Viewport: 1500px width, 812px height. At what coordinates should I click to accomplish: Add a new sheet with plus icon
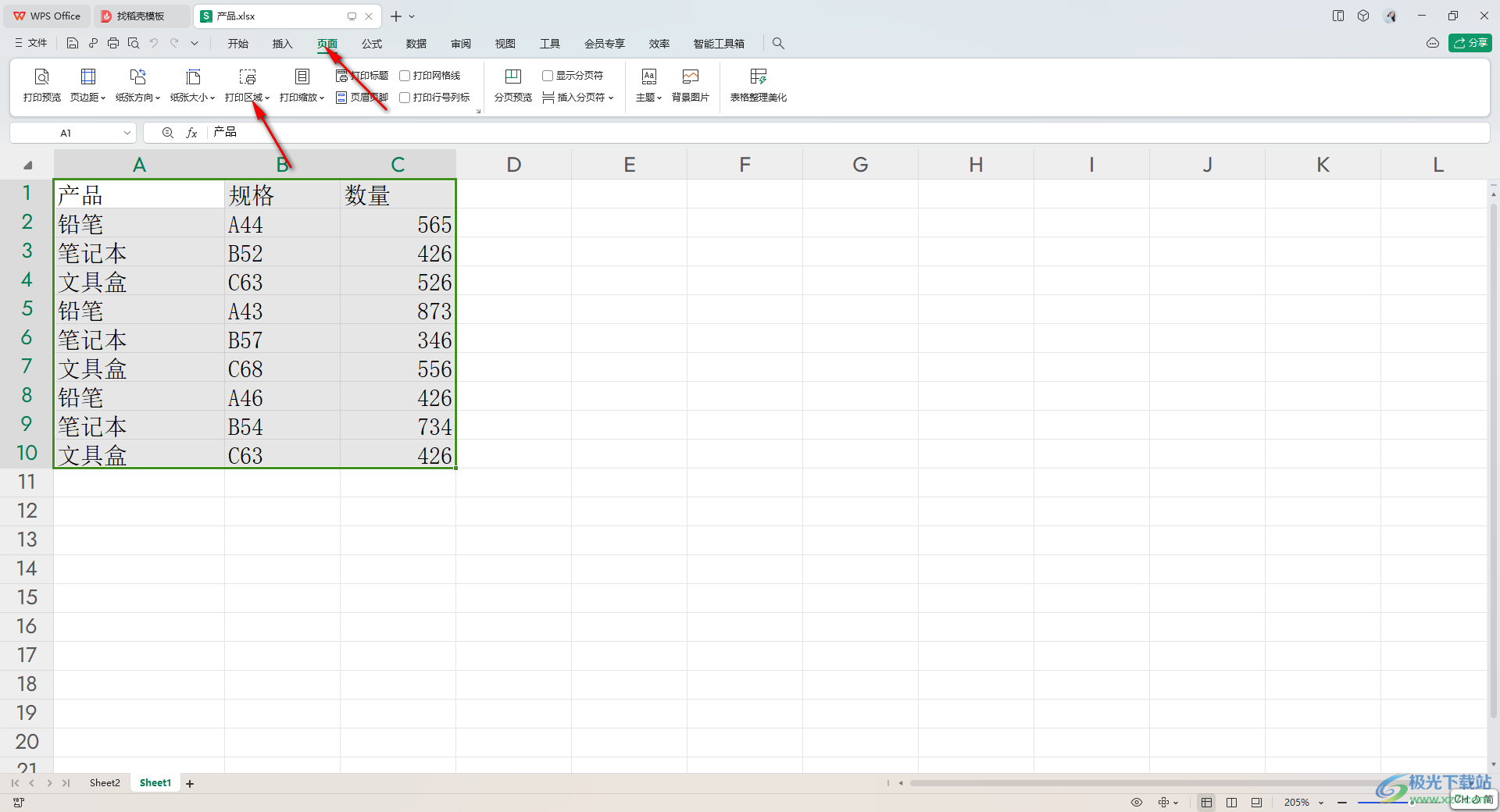(190, 784)
